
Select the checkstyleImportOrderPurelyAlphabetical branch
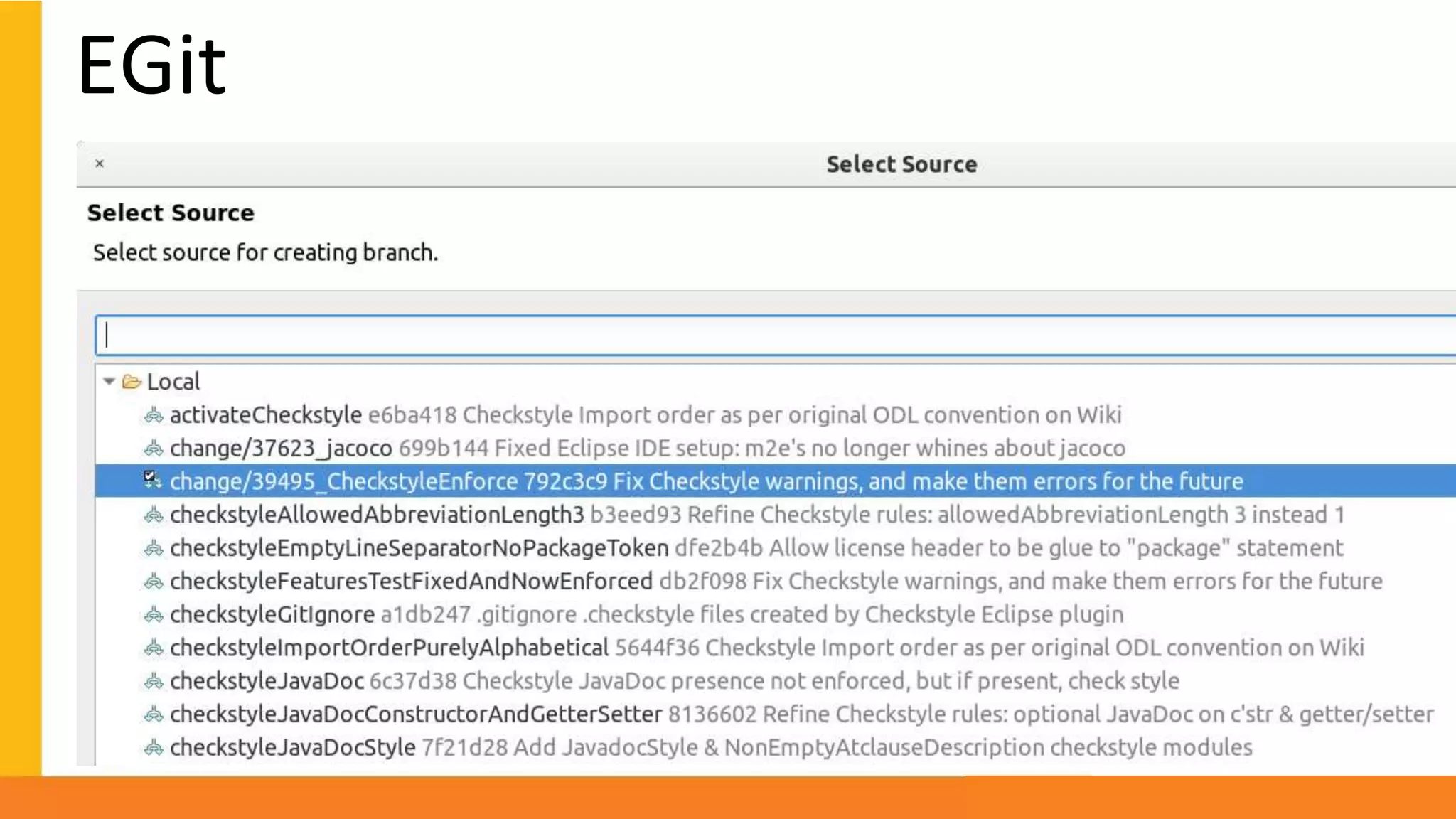click(389, 648)
